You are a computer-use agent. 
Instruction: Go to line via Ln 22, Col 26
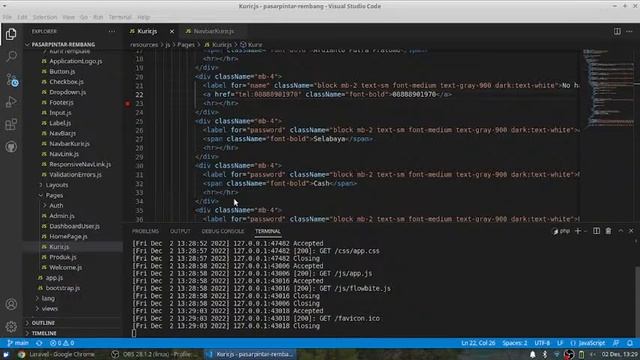click(478, 343)
